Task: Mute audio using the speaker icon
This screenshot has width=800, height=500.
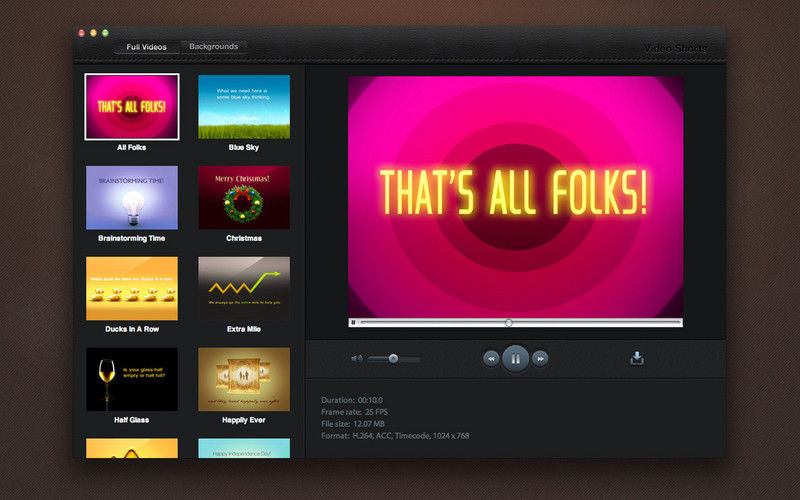Action: point(357,359)
